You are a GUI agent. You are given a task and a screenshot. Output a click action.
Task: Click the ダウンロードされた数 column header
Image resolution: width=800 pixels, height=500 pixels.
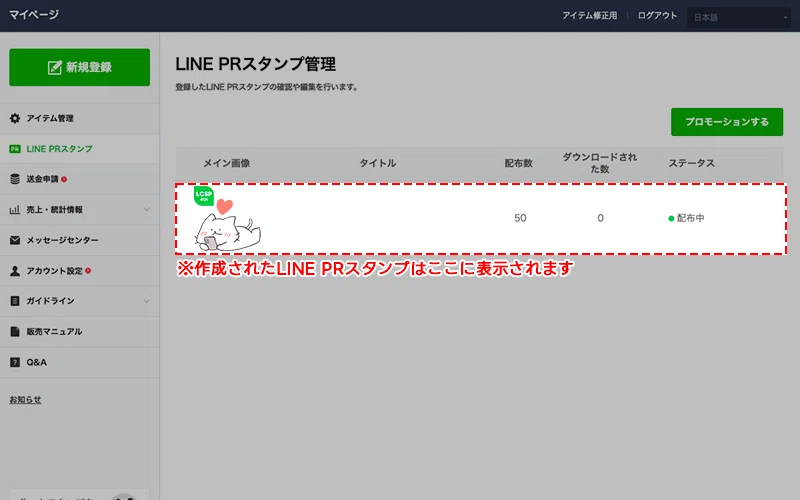click(599, 163)
